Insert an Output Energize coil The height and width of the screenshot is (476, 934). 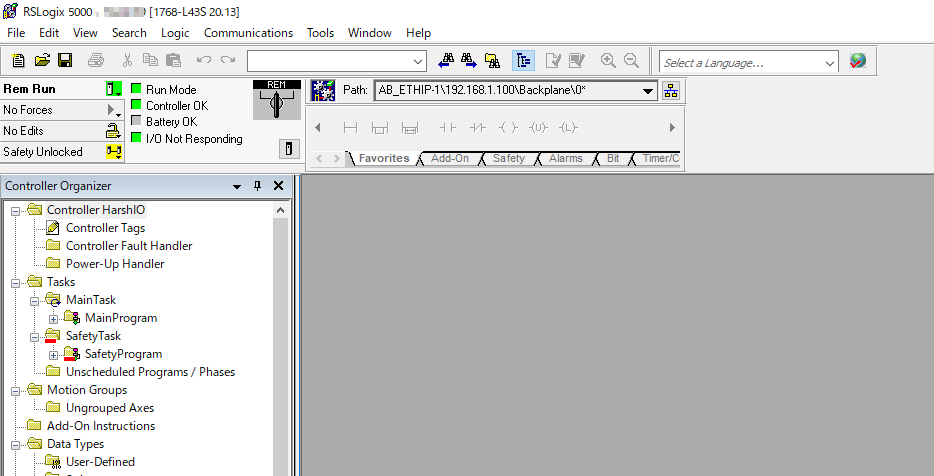[x=508, y=127]
